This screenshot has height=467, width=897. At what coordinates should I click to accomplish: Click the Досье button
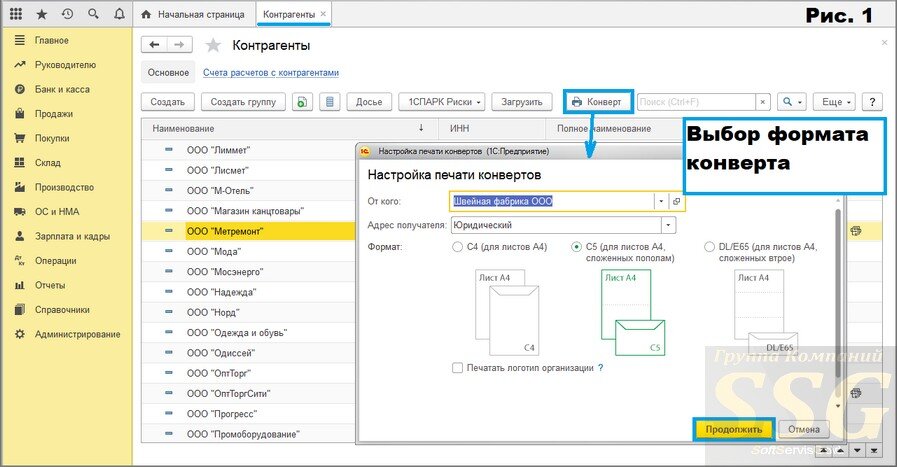(369, 102)
